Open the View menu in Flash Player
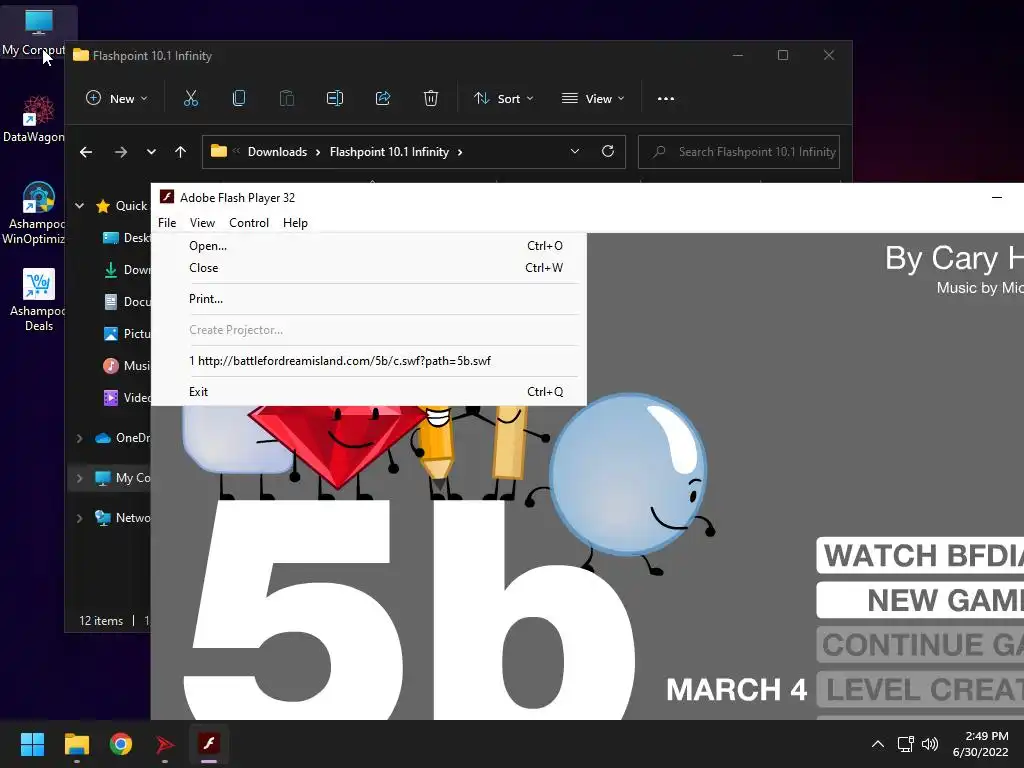 [202, 223]
